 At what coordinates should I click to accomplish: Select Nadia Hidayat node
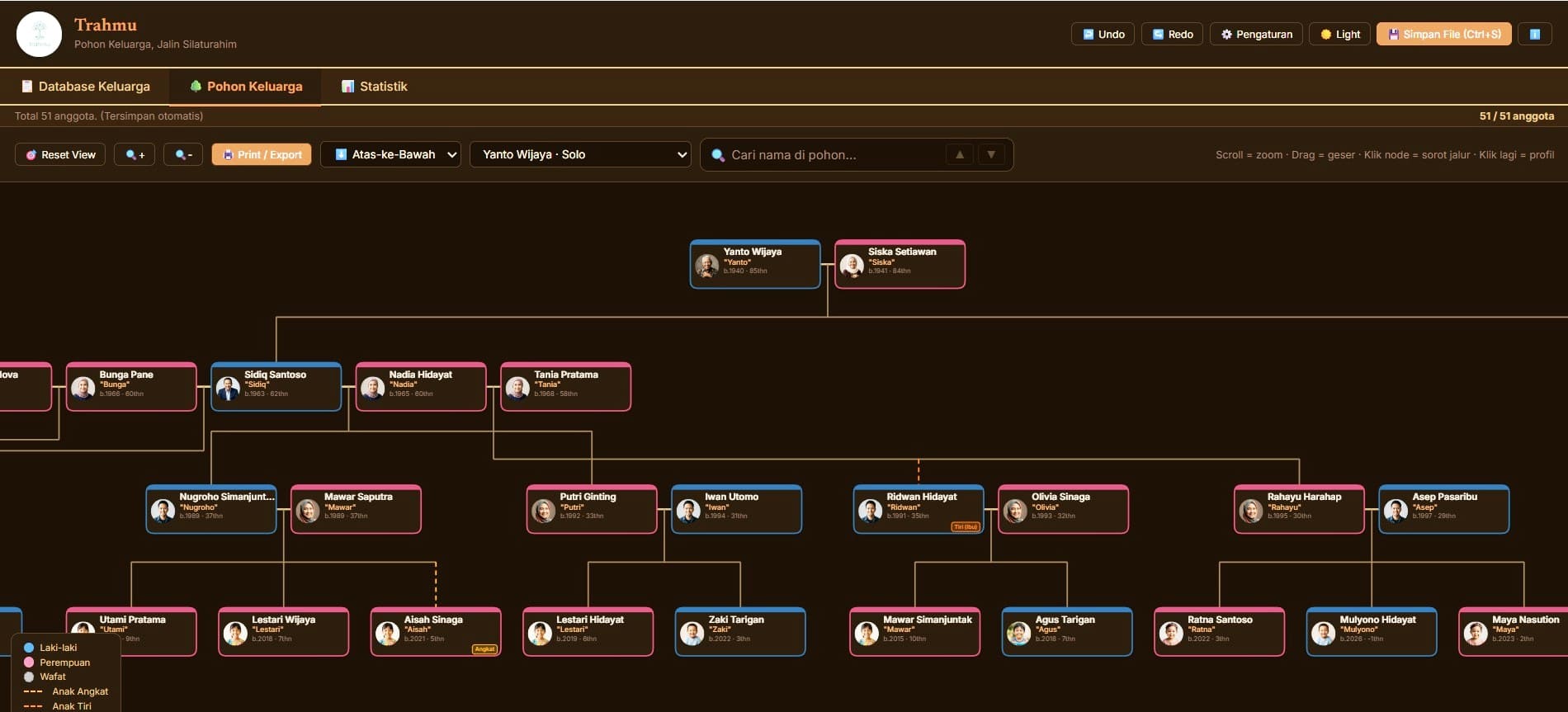pos(421,387)
